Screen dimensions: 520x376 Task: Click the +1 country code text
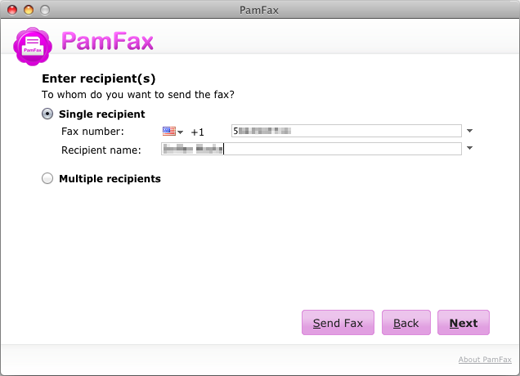[197, 132]
